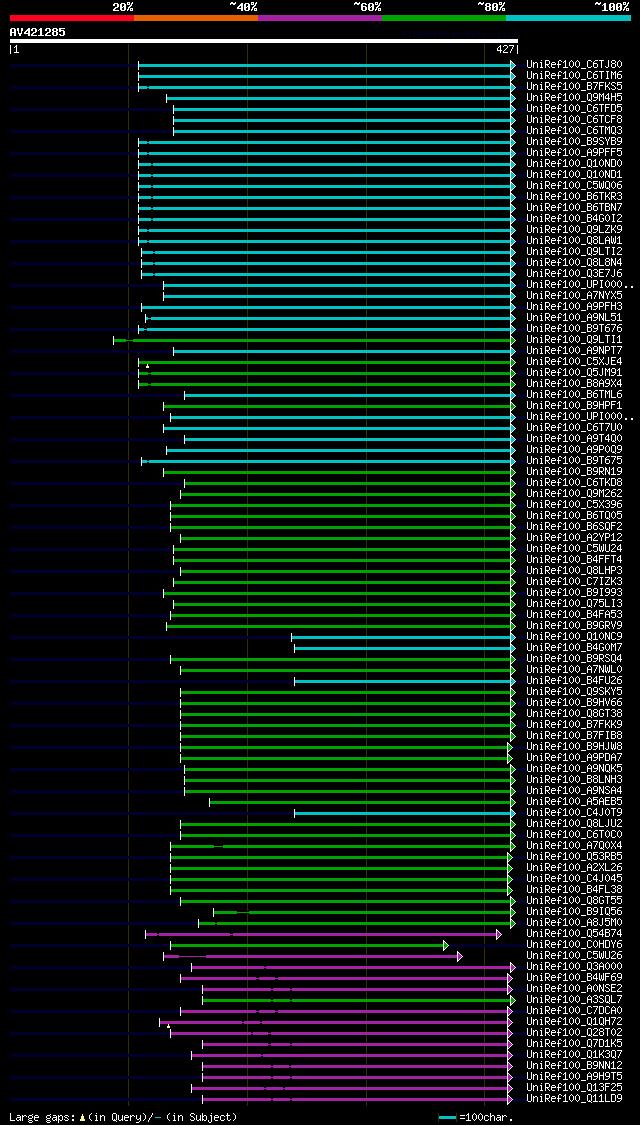Click the UniRef100_Q9LTI1 label
Image resolution: width=640 pixels, height=1125 pixels.
tap(574, 339)
